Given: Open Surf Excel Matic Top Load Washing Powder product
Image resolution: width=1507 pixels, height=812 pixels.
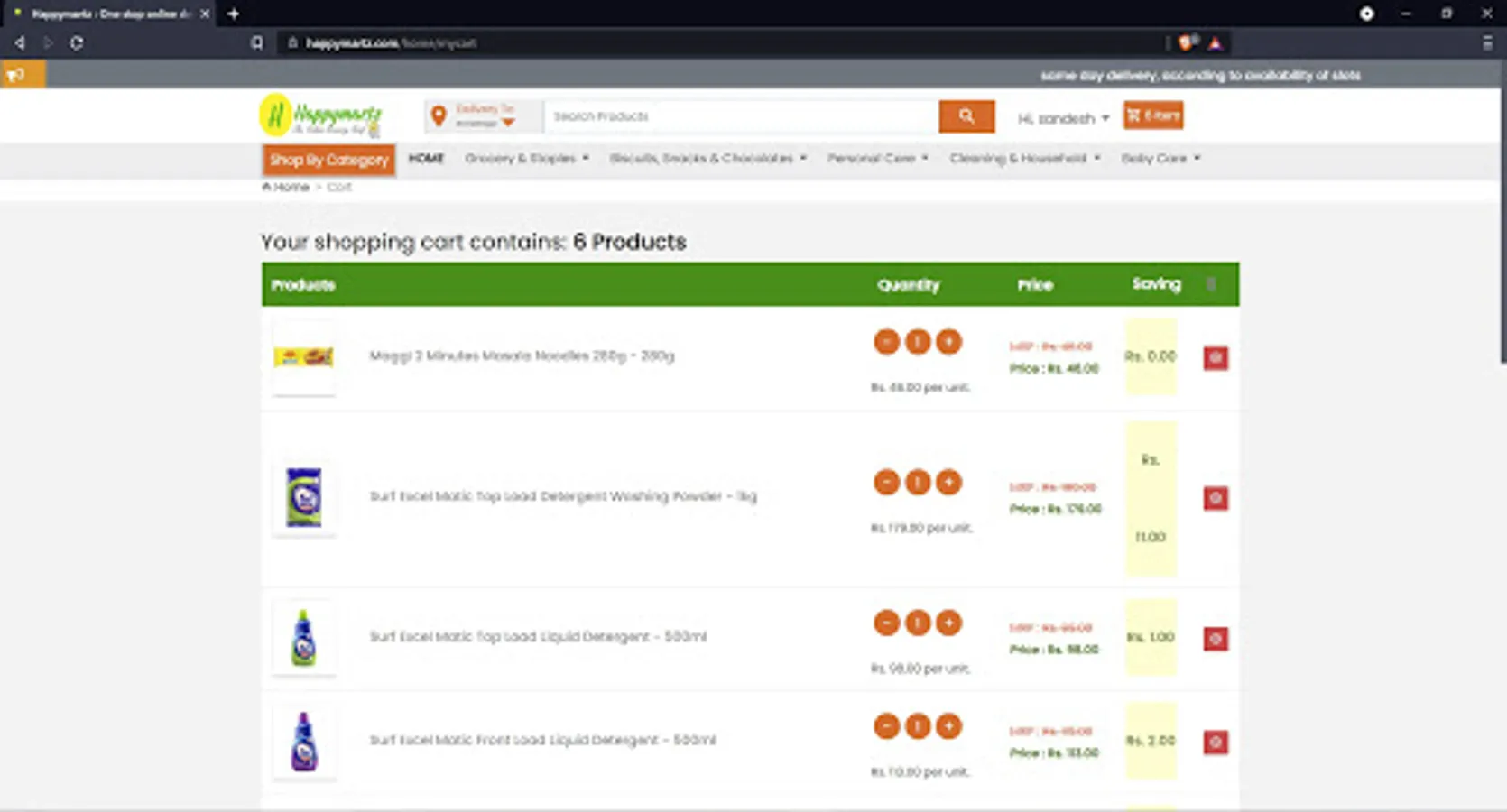Looking at the screenshot, I should point(563,496).
